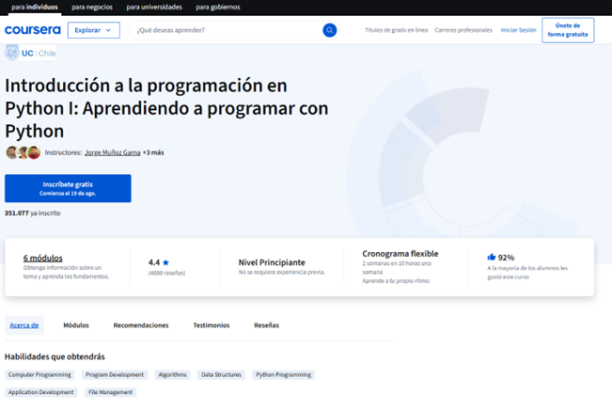Select the para universidades tab
The width and height of the screenshot is (612, 410).
click(x=153, y=6)
